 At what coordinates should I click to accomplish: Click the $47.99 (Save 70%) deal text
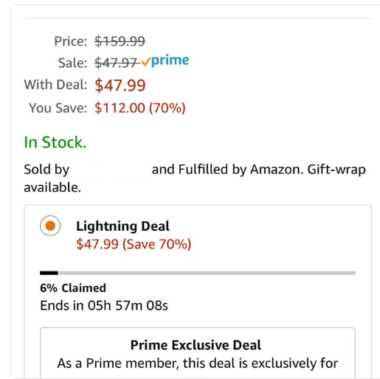134,244
